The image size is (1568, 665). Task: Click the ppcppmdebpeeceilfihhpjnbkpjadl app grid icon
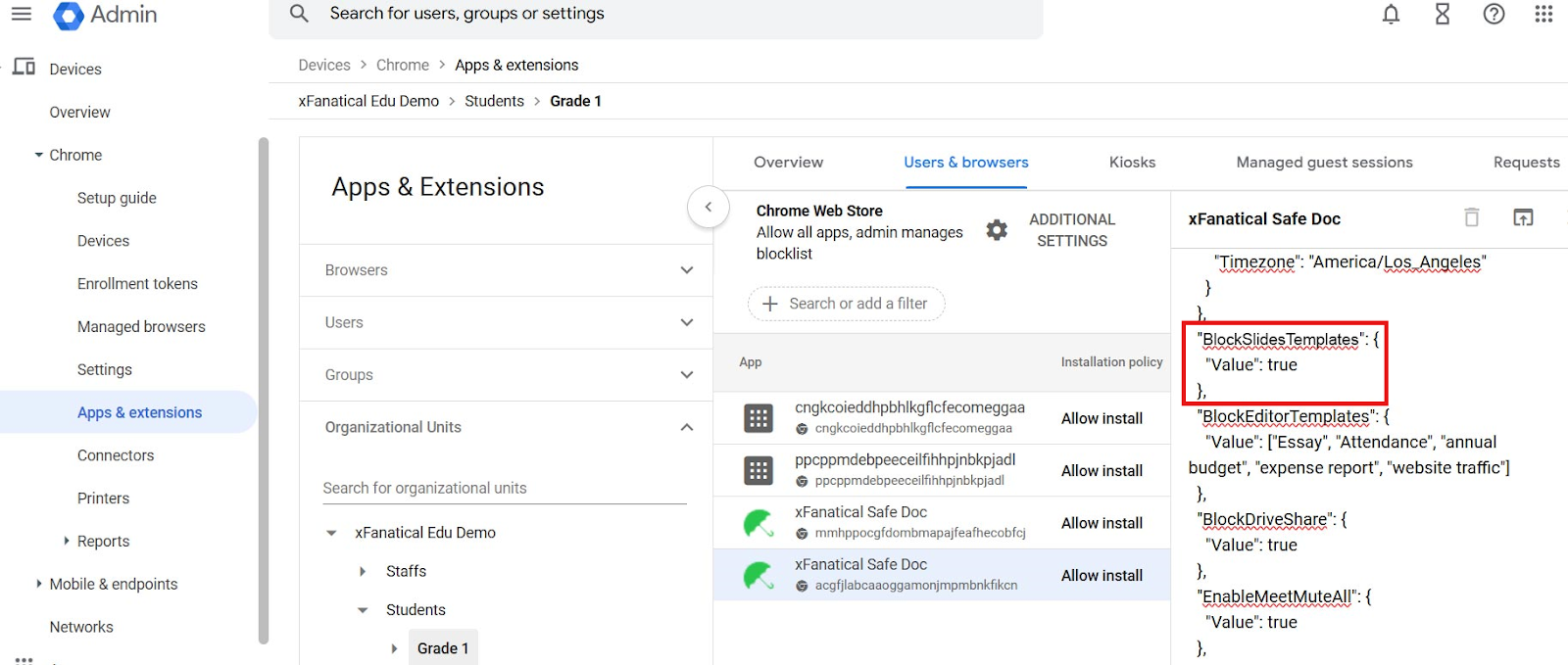pyautogui.click(x=758, y=471)
